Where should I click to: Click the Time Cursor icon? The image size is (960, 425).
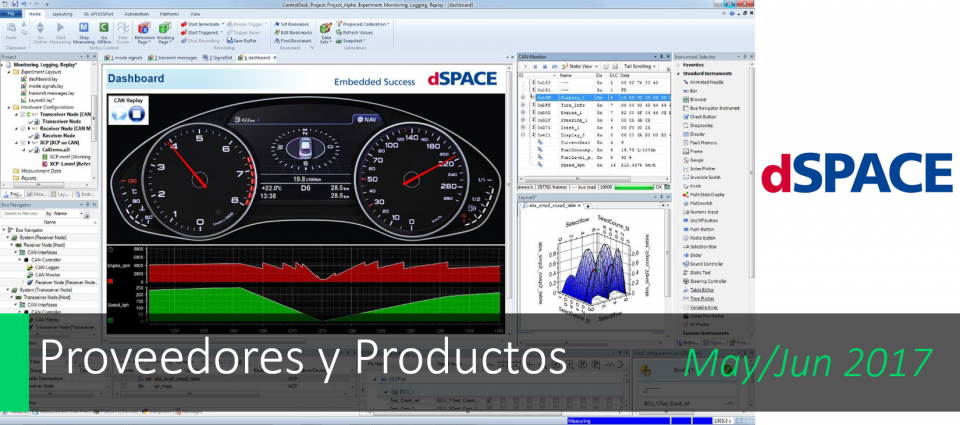click(123, 28)
